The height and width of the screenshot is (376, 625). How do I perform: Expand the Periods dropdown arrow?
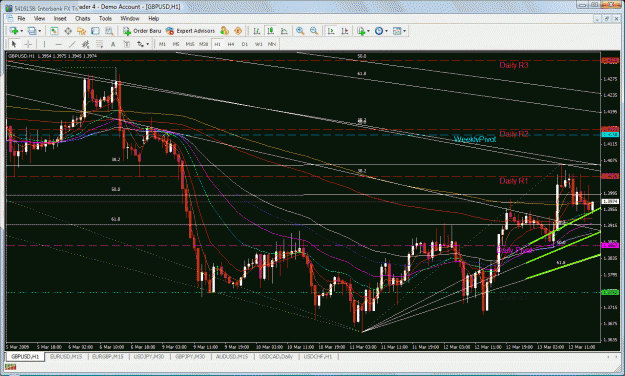pos(386,31)
